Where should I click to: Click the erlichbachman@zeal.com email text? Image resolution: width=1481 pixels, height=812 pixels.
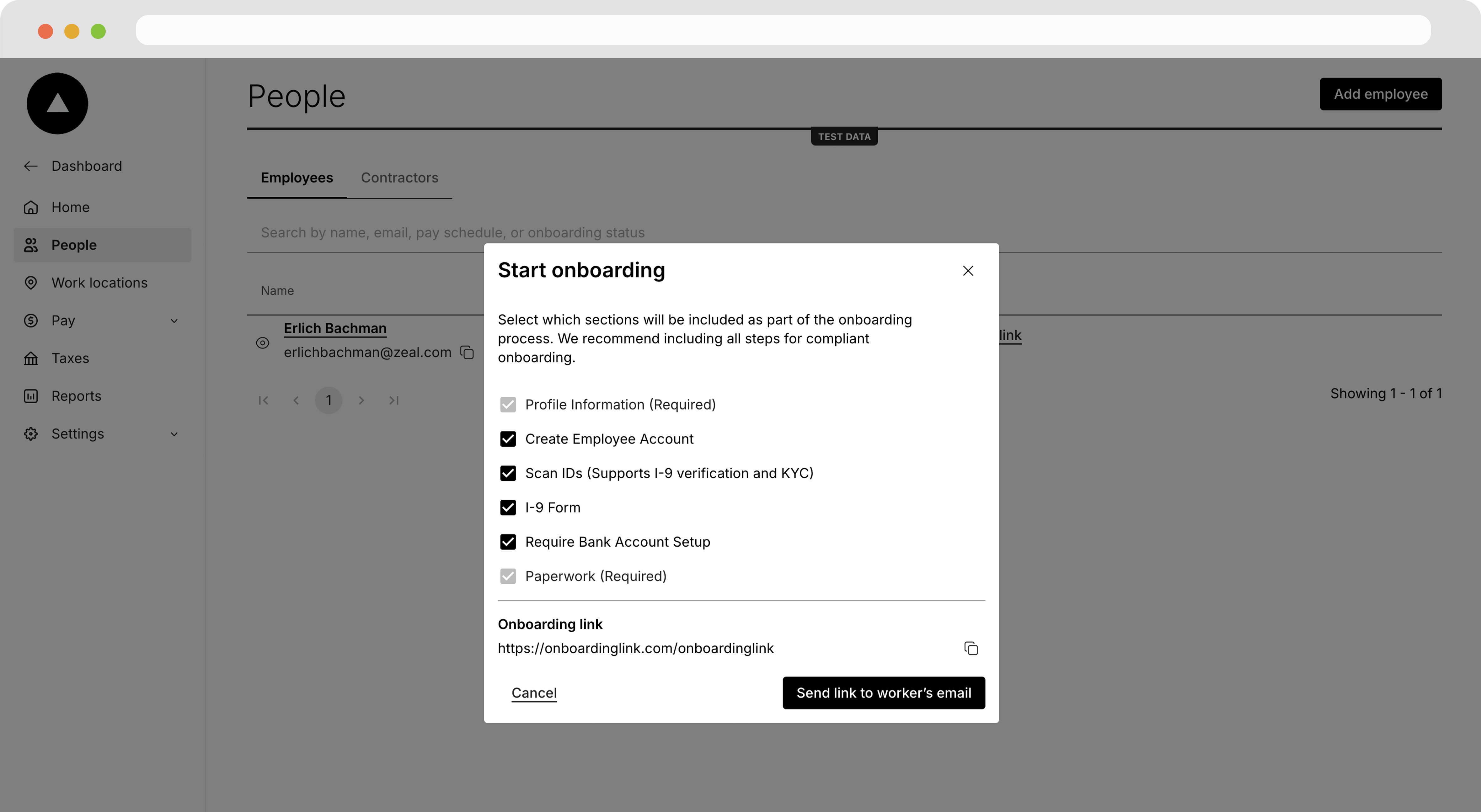[367, 352]
